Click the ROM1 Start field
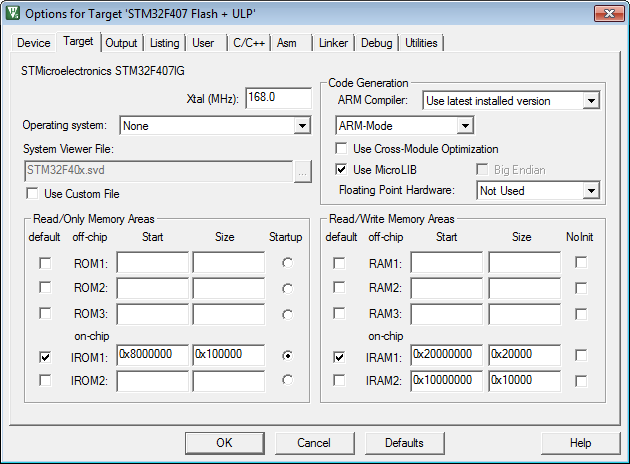 click(152, 263)
